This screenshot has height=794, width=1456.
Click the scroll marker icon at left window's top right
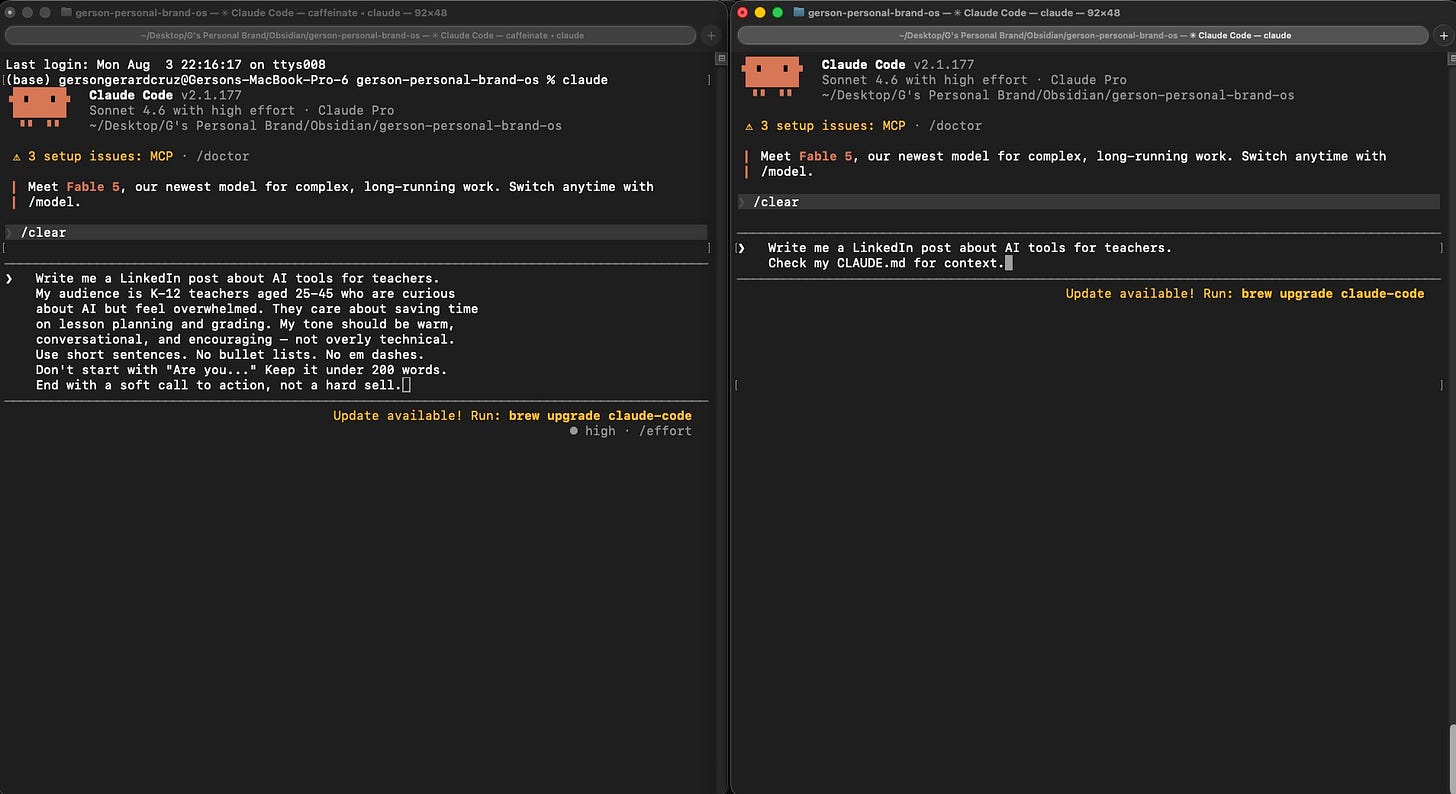click(x=721, y=60)
